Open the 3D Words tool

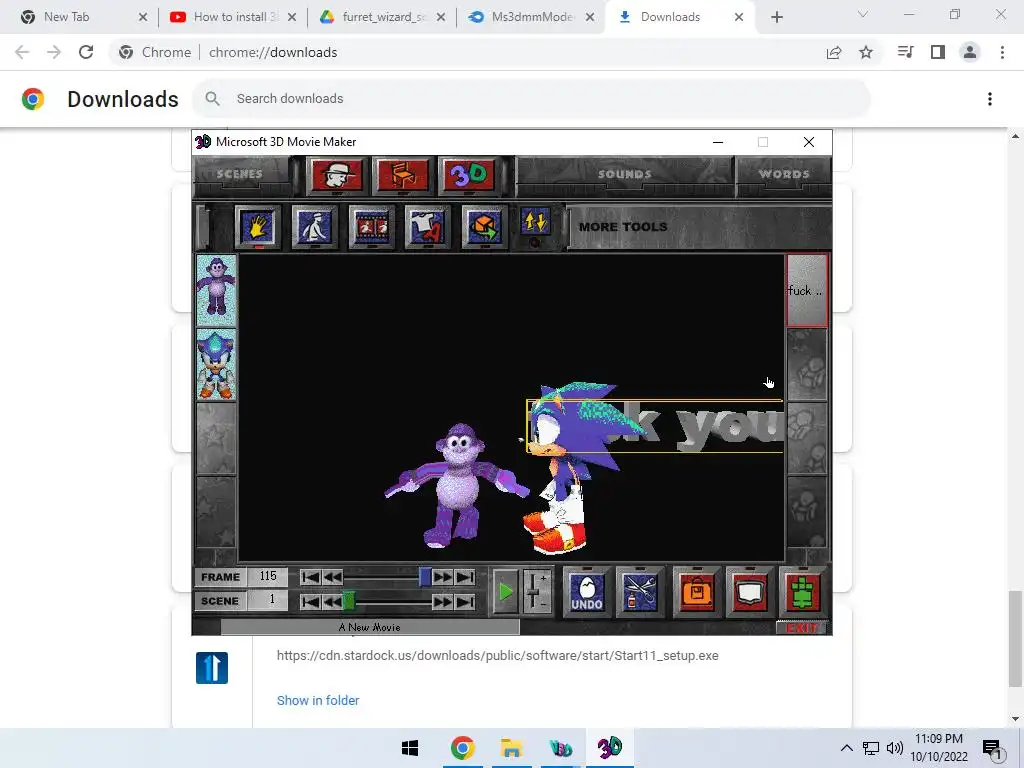point(468,174)
